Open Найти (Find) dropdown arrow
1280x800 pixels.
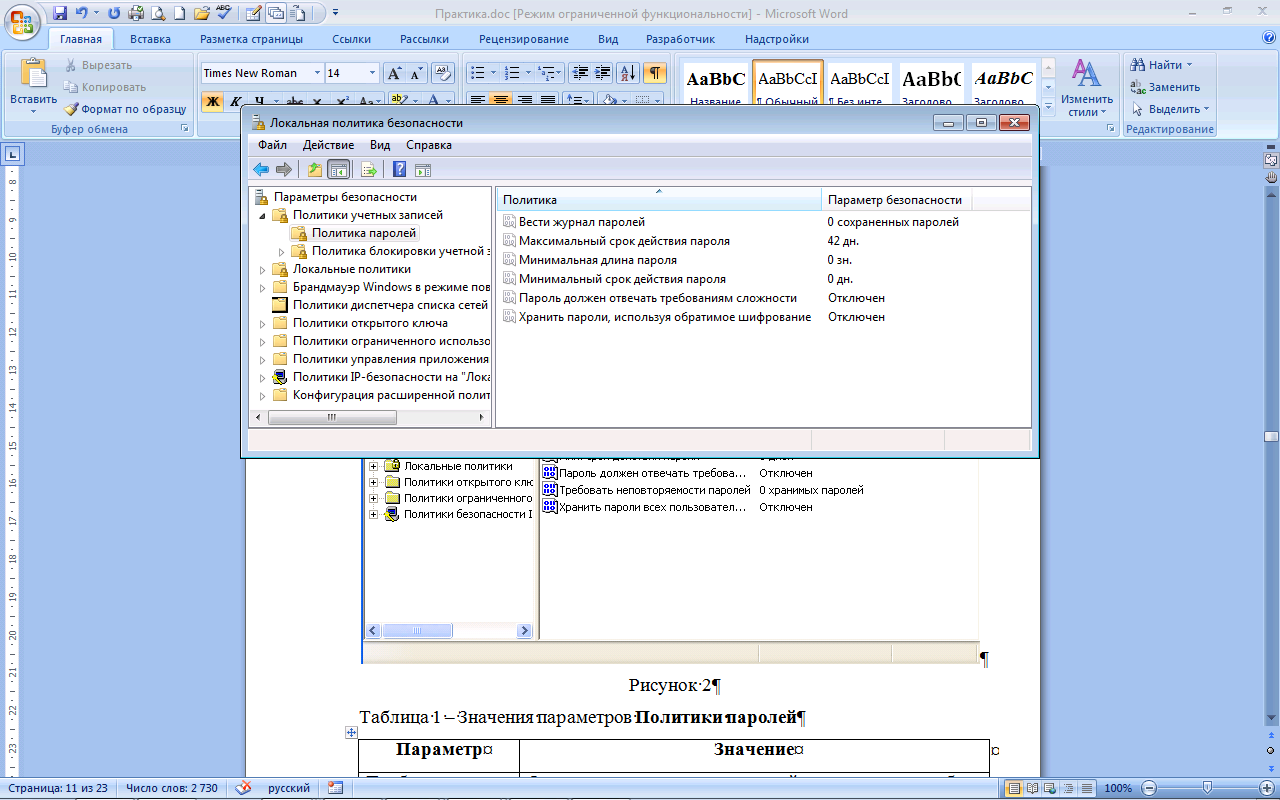click(x=1189, y=65)
